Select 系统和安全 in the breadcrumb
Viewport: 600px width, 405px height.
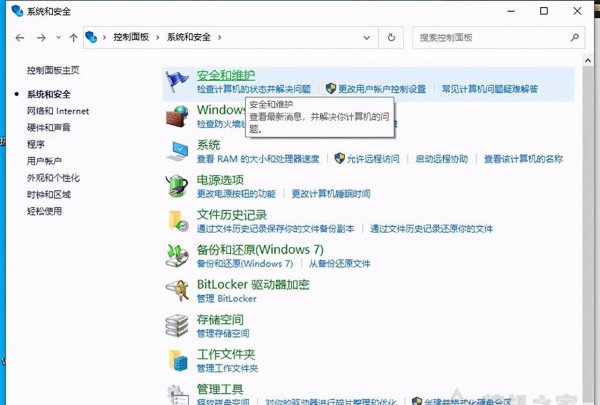189,37
